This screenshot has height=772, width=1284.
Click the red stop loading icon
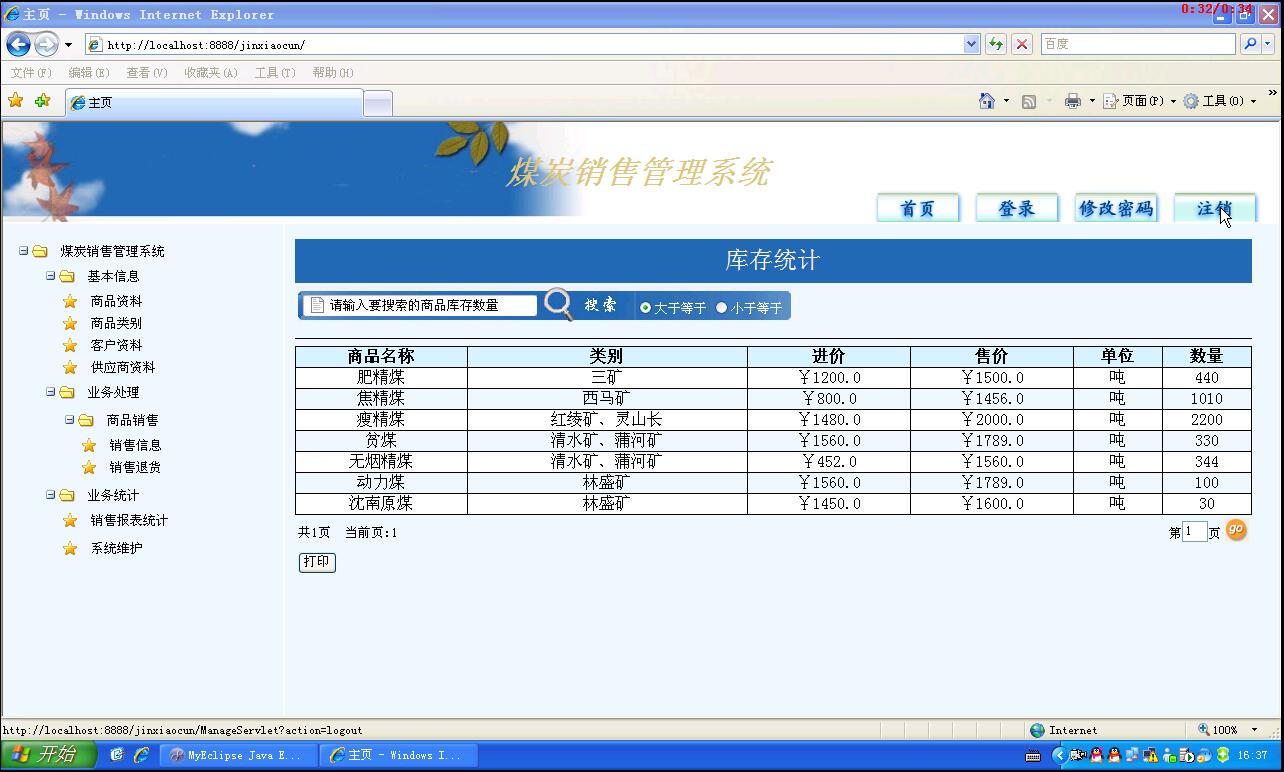tap(1022, 44)
